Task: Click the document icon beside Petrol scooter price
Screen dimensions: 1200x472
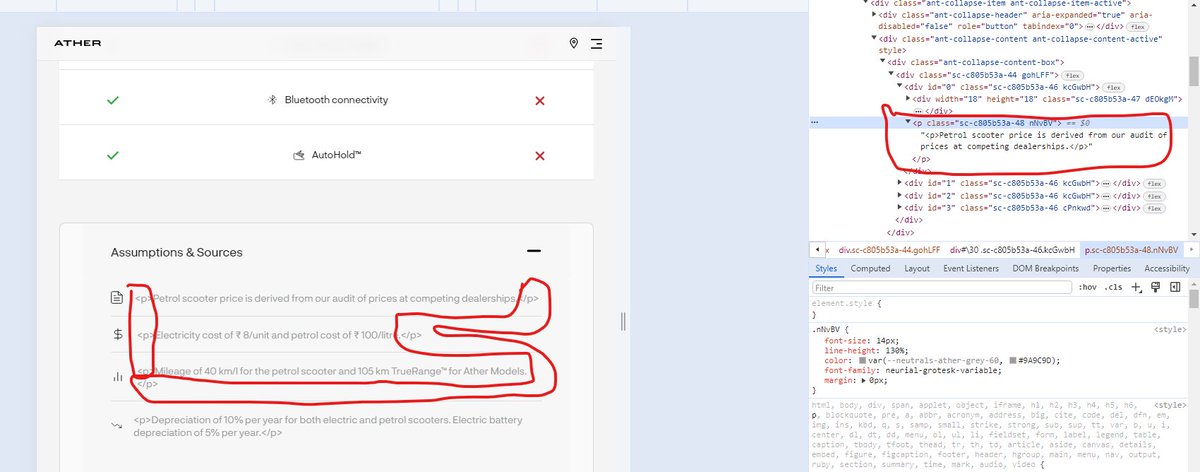Action: (x=117, y=298)
